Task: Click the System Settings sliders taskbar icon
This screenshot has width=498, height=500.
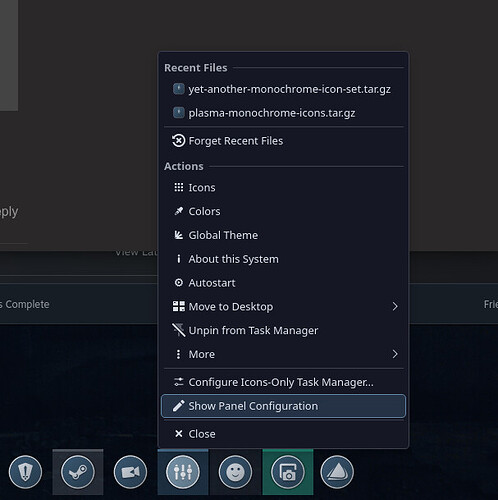Action: [183, 472]
